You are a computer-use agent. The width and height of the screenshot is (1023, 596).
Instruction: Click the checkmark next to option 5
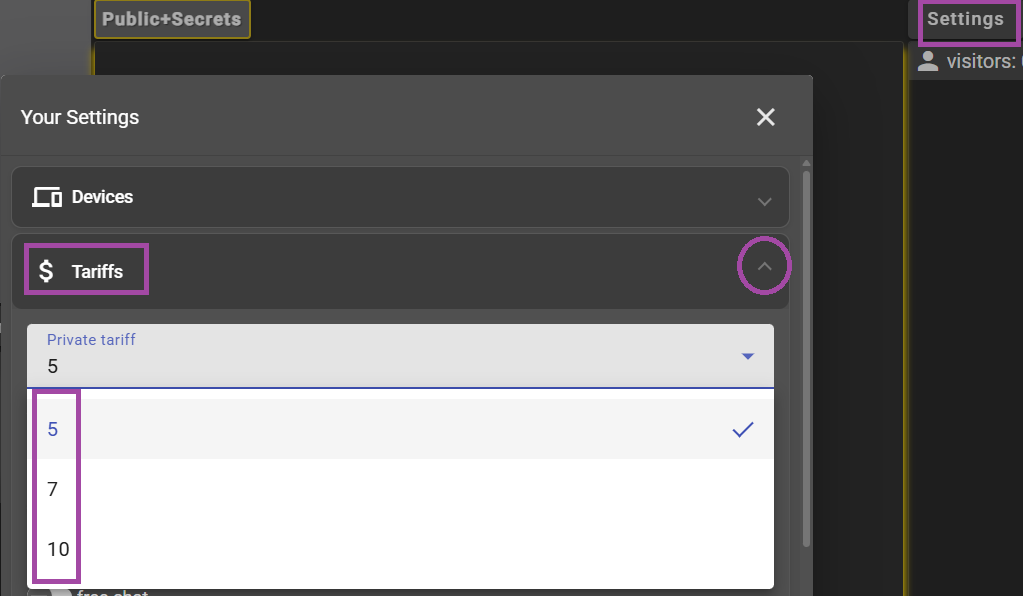point(742,429)
